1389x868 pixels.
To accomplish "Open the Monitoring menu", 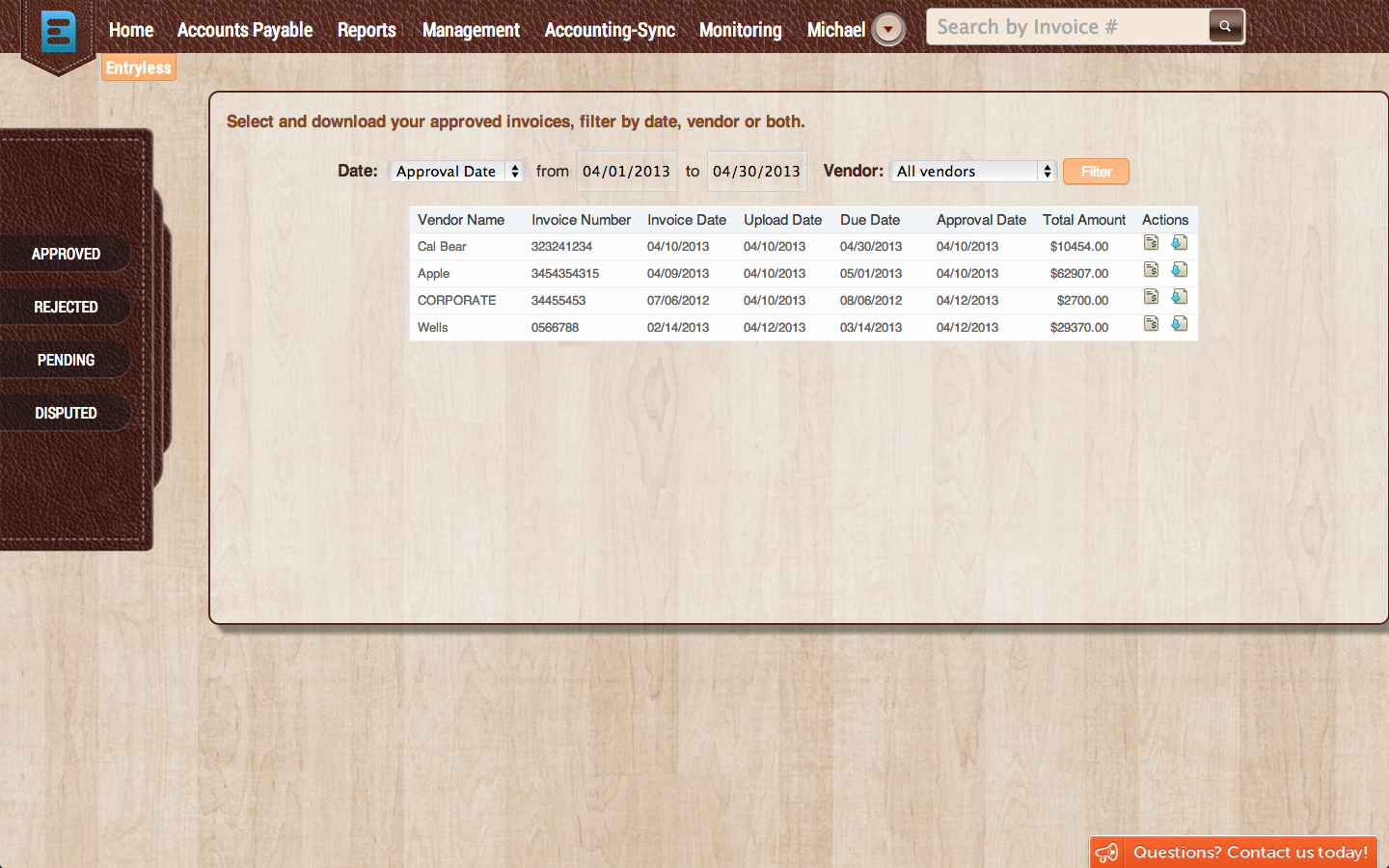I will pyautogui.click(x=740, y=30).
